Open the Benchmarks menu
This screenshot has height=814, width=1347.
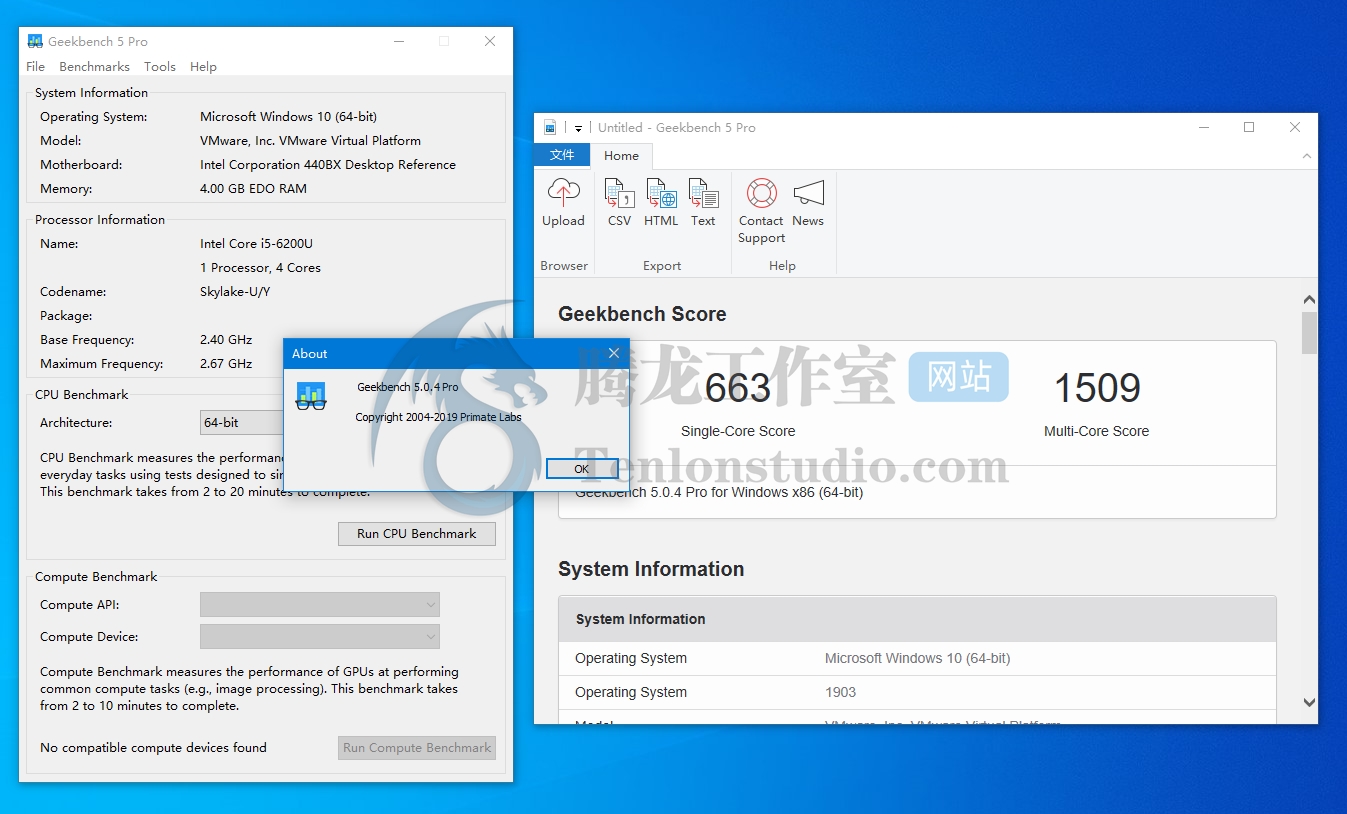click(x=94, y=66)
